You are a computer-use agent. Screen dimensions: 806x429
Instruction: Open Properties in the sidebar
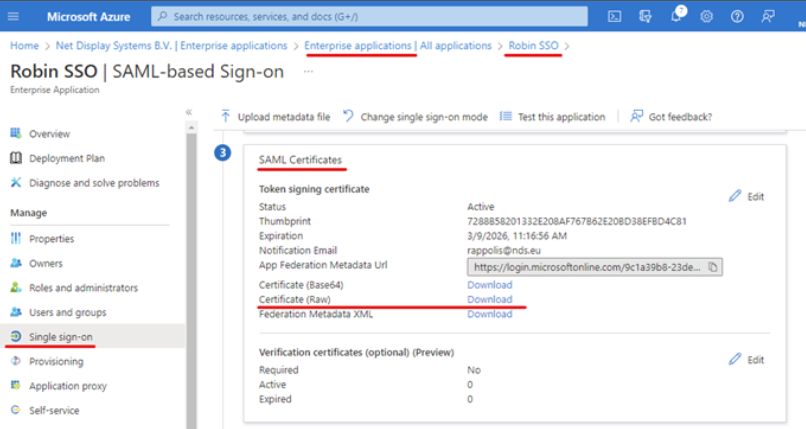51,239
